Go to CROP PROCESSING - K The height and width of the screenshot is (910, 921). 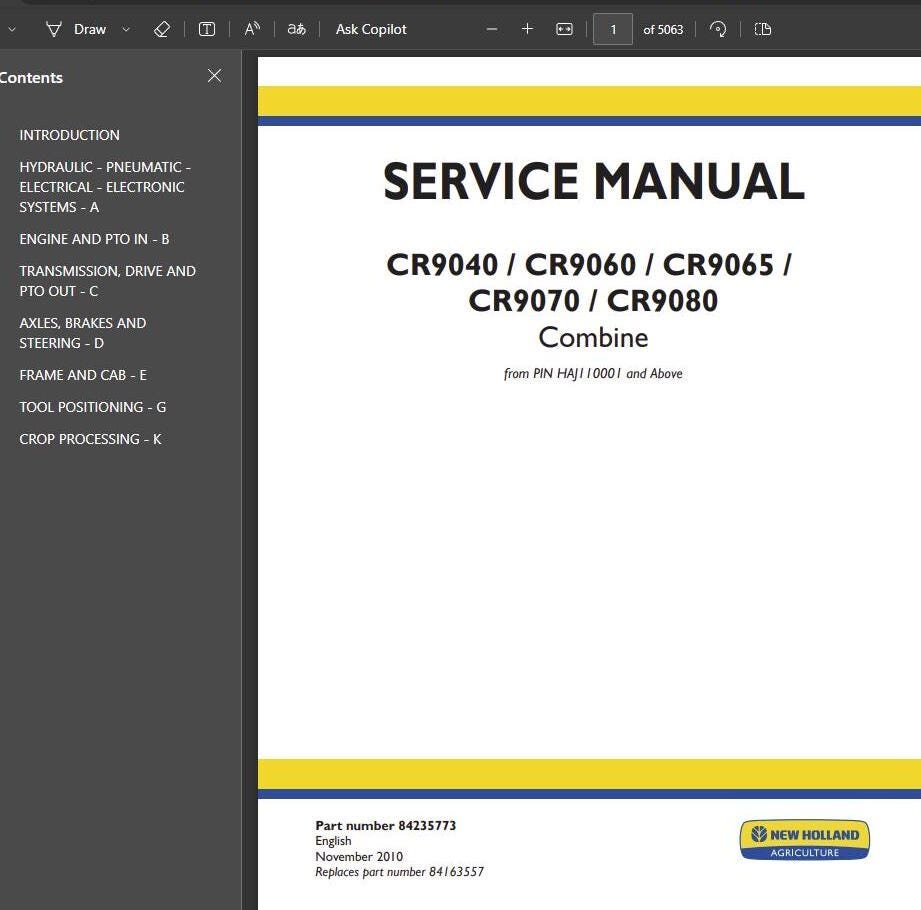pyautogui.click(x=90, y=439)
